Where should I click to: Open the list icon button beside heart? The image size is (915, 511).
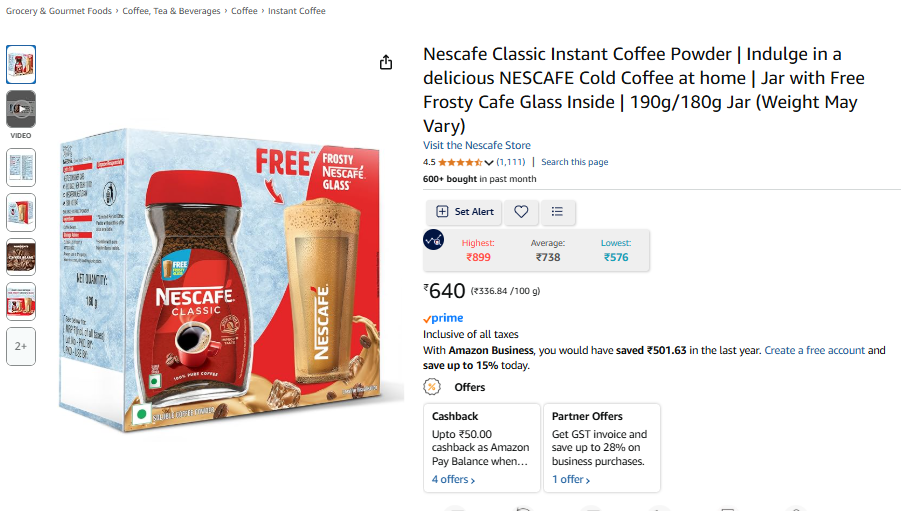(x=558, y=212)
